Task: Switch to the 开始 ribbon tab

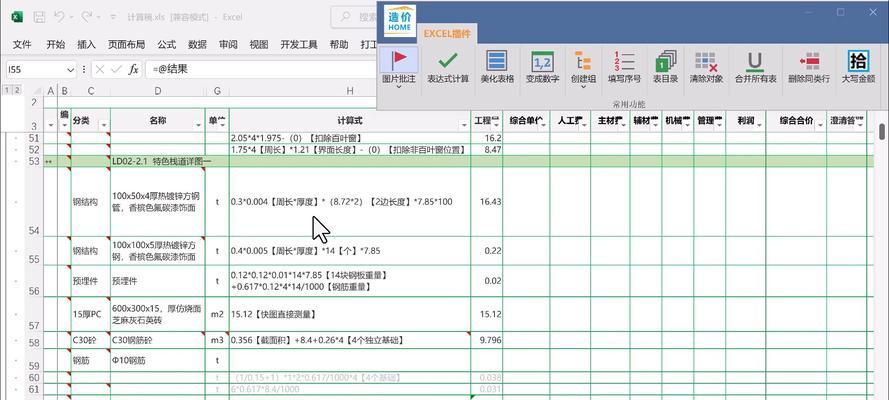Action: pyautogui.click(x=56, y=44)
